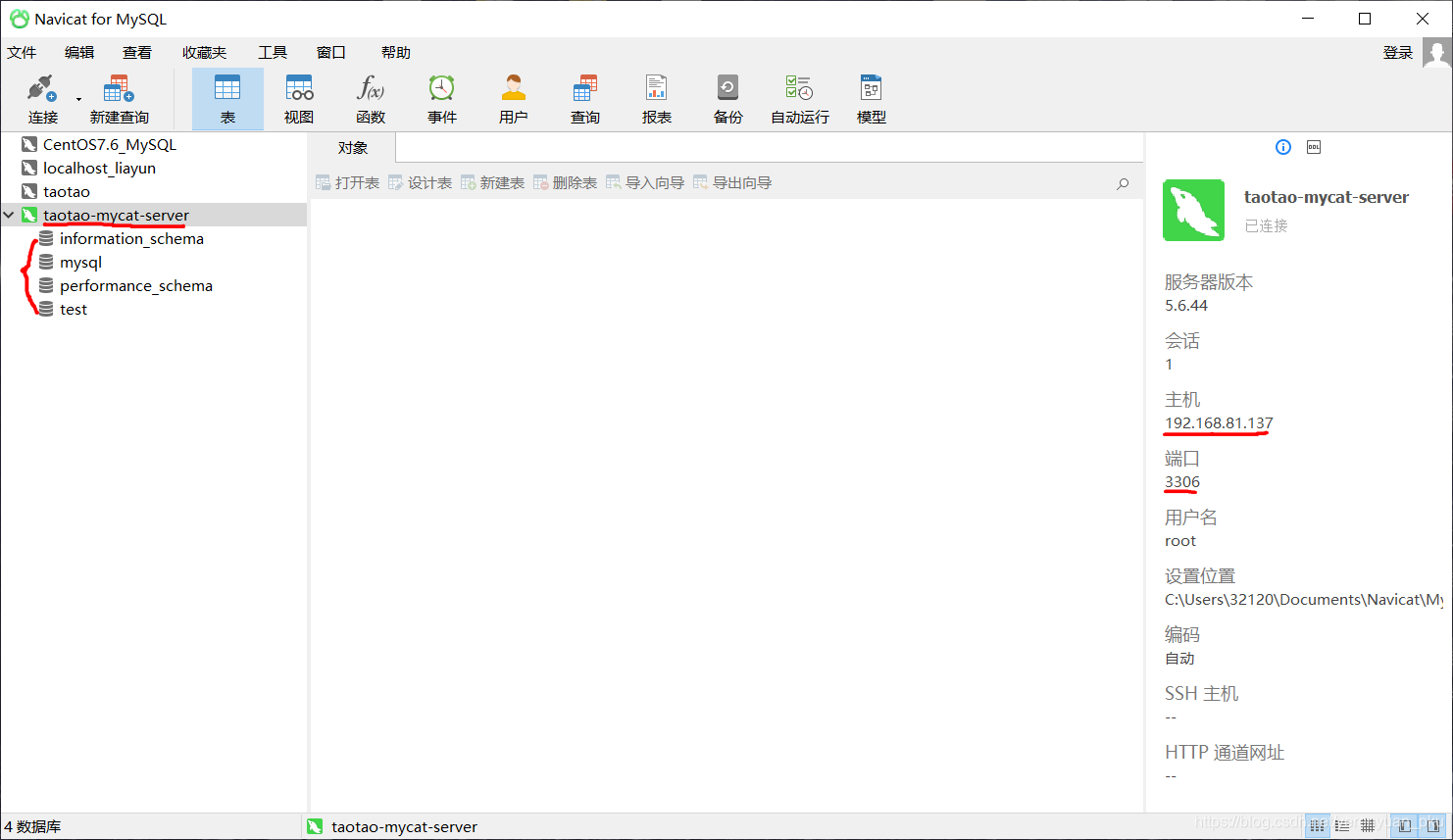Image resolution: width=1453 pixels, height=840 pixels.
Task: Click the 删除表 (Delete Table) button
Action: tap(565, 183)
